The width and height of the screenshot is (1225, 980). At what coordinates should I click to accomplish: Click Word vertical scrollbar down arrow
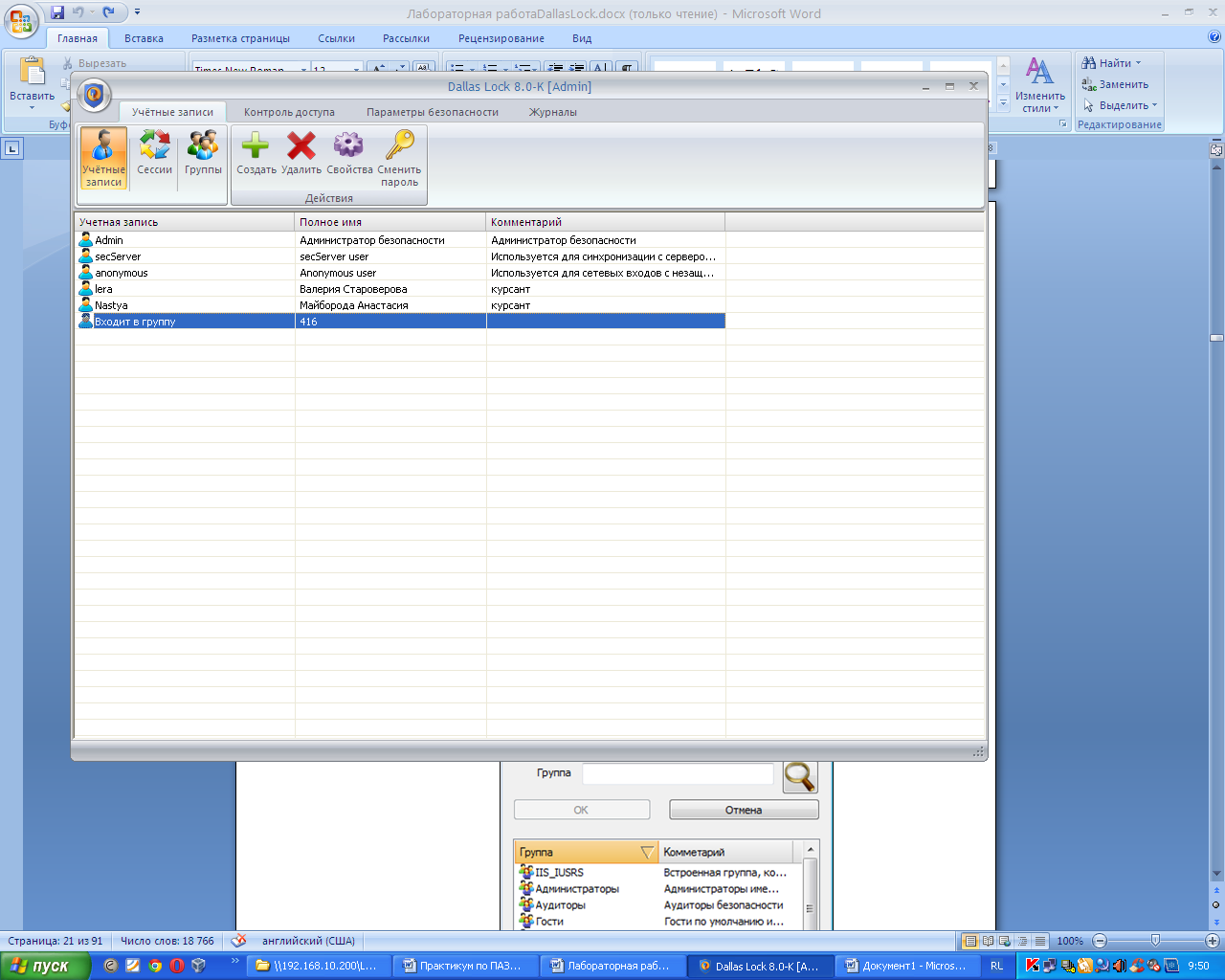coord(1216,873)
